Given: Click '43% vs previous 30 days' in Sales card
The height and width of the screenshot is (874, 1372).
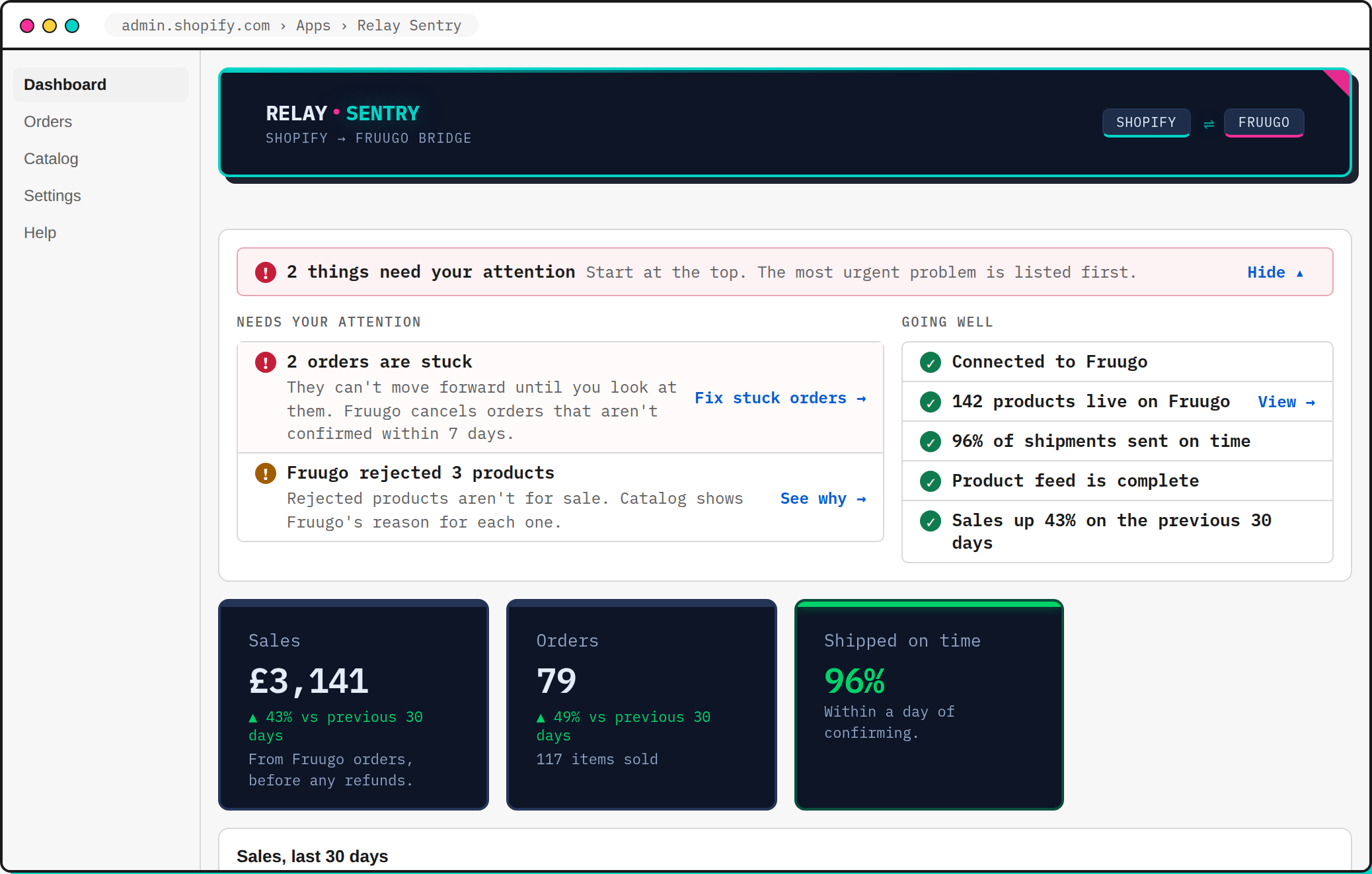Looking at the screenshot, I should click(x=336, y=726).
